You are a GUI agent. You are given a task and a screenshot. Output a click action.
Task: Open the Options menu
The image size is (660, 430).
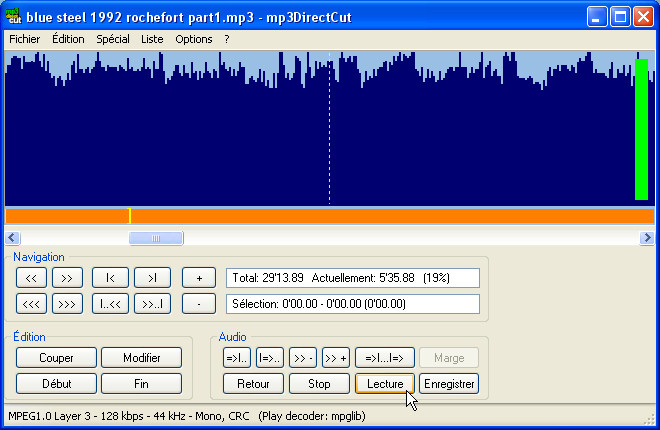pos(193,39)
